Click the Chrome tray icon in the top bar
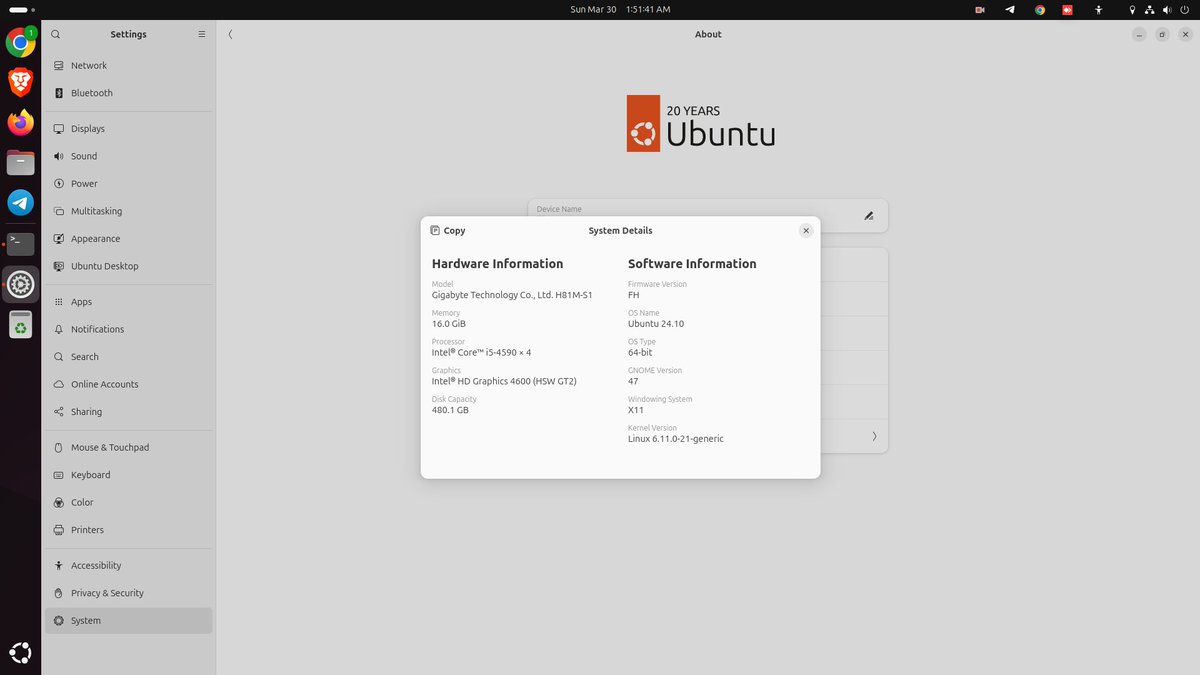The width and height of the screenshot is (1200, 675). click(1040, 9)
